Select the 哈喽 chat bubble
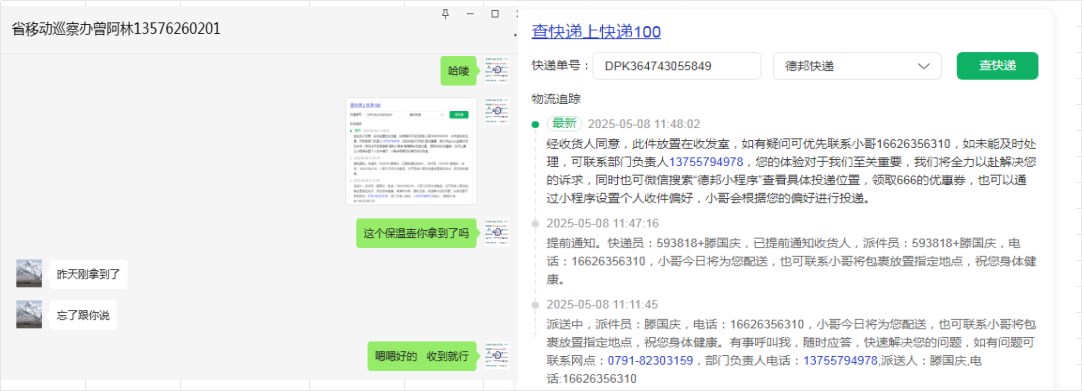Viewport: 1082px width, 391px height. pyautogui.click(x=458, y=70)
